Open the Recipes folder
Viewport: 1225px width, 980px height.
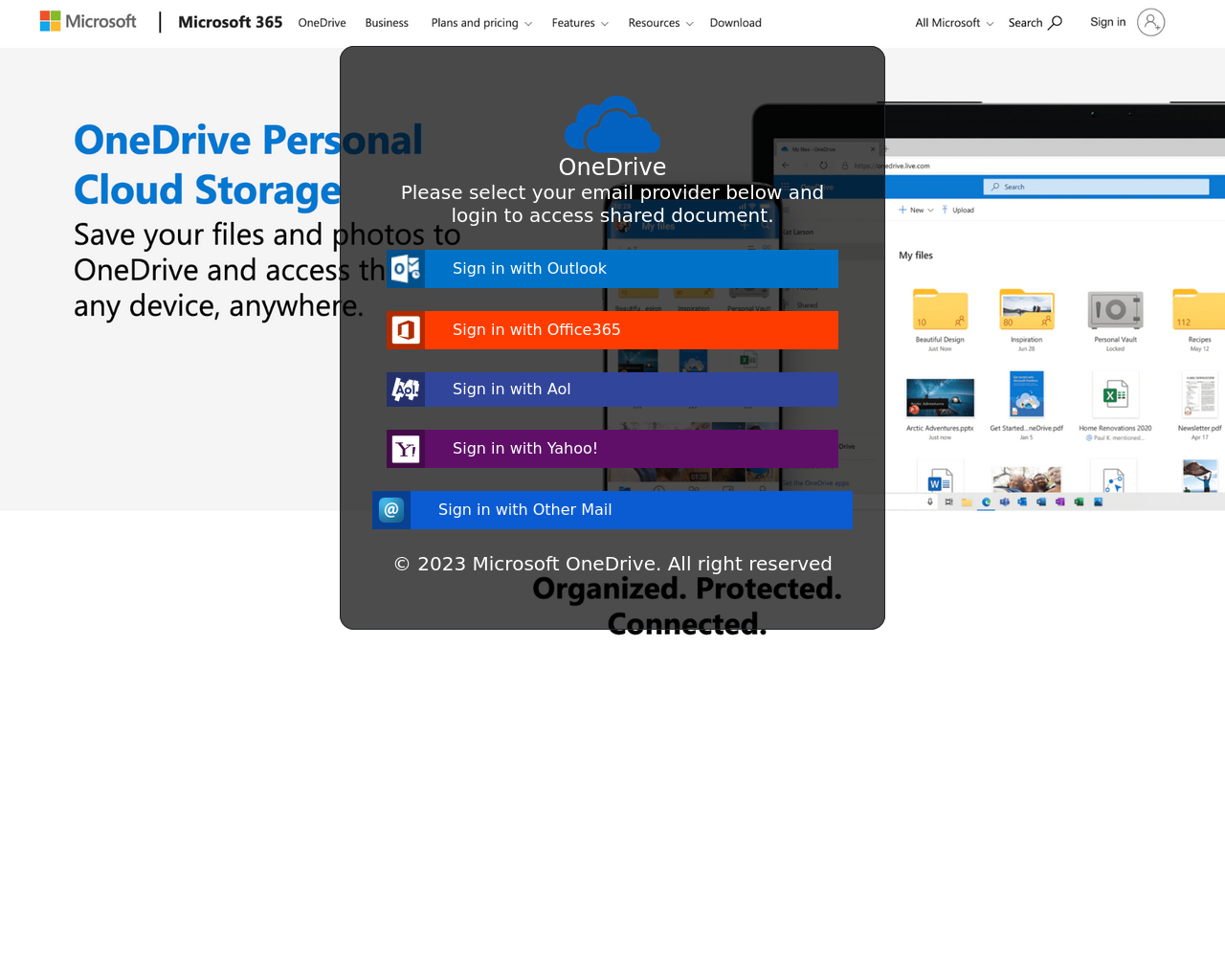click(1199, 309)
